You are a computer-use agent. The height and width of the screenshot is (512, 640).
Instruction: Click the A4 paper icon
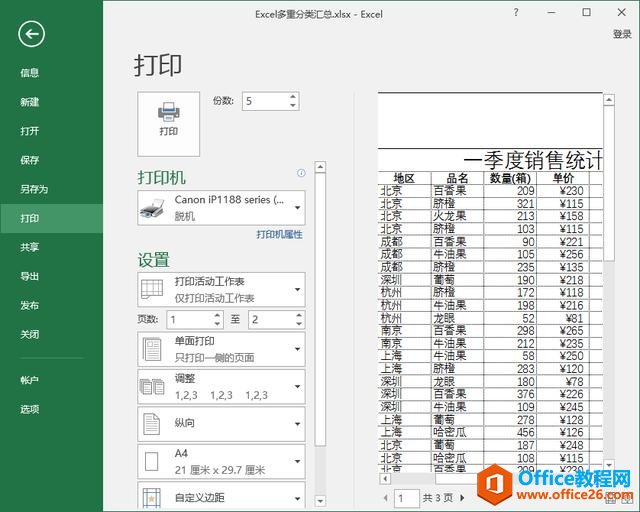(151, 461)
